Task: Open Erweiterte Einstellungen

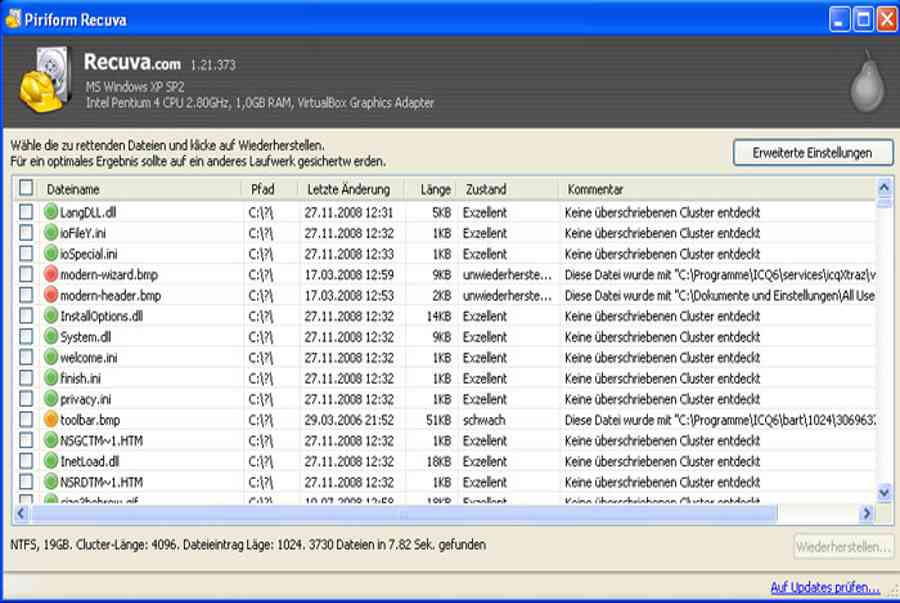Action: coord(813,153)
